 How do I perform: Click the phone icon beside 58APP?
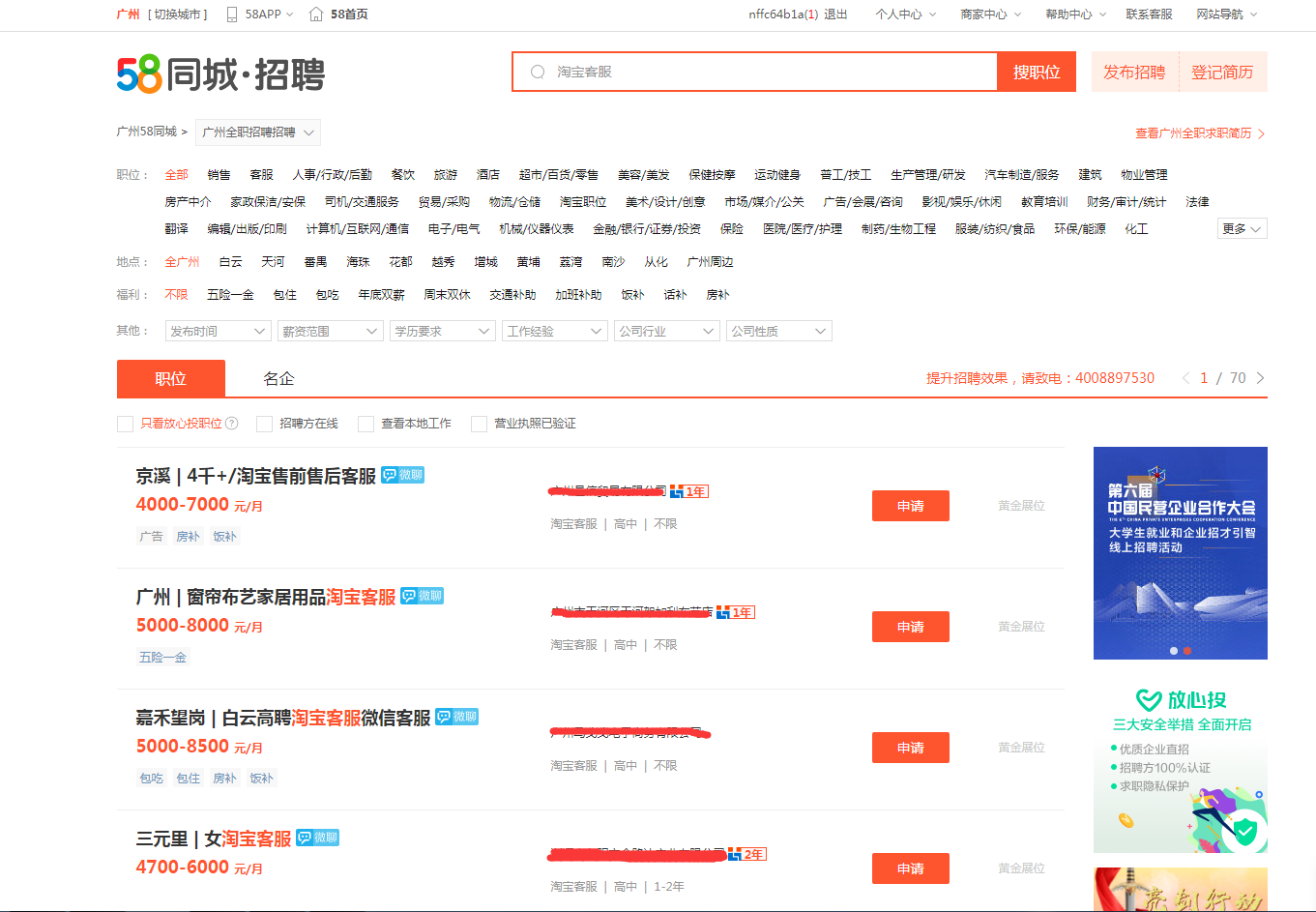tap(232, 15)
